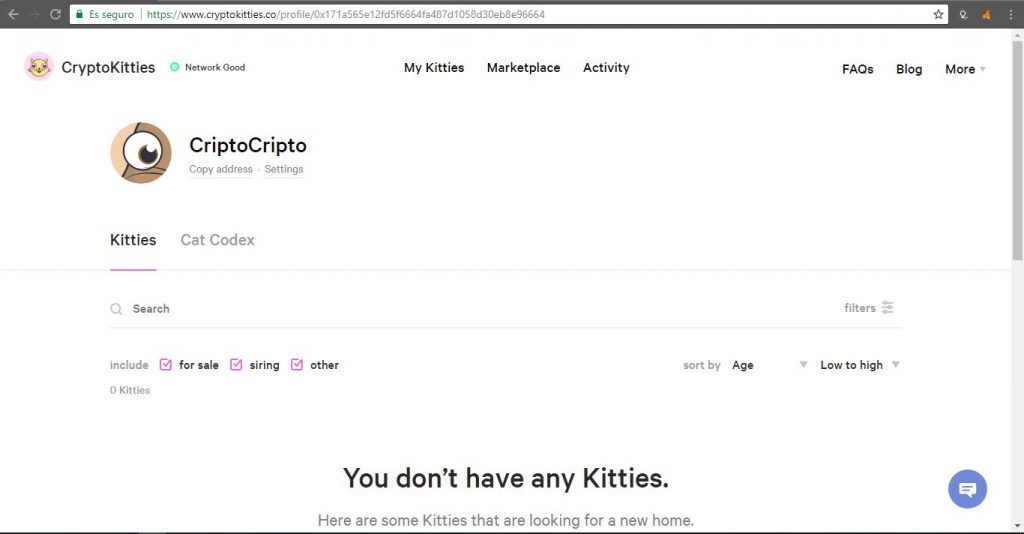Click the page vertical scrollbar thumb
Viewport: 1024px width, 534px height.
(x=1017, y=151)
